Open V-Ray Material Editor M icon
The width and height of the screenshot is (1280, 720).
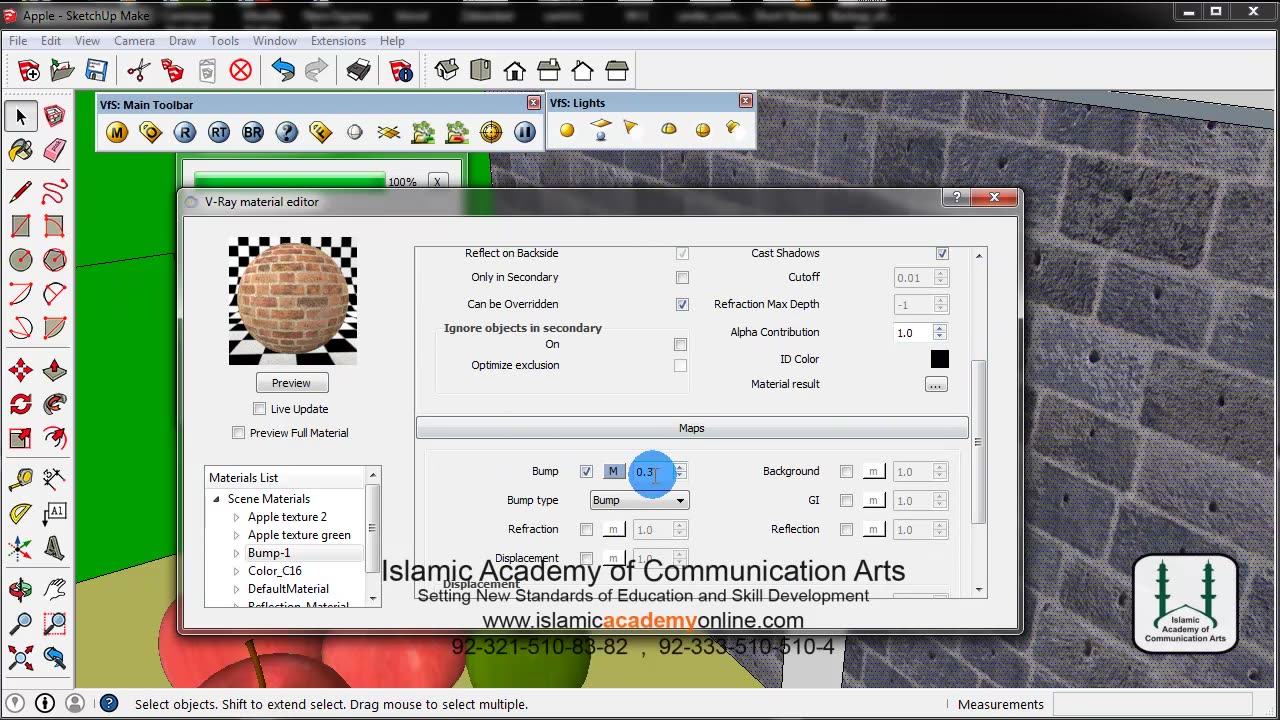(117, 132)
